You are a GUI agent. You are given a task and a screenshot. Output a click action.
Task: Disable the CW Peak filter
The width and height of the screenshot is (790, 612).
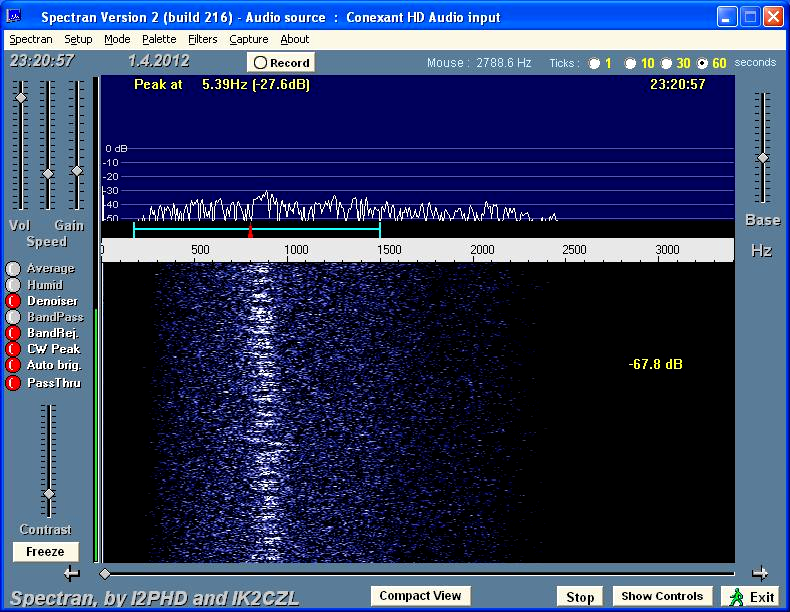pos(13,349)
